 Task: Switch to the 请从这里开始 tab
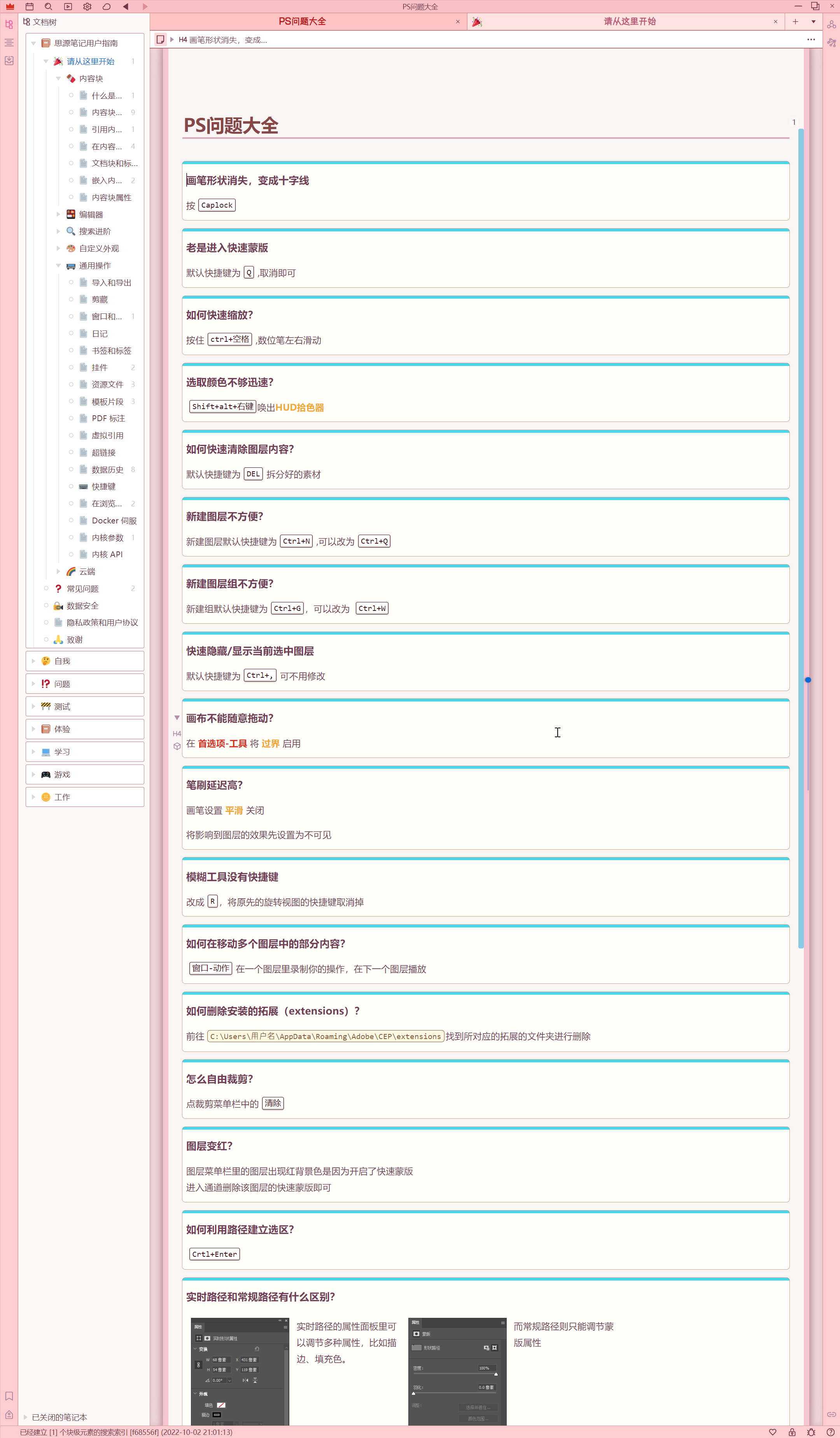629,22
